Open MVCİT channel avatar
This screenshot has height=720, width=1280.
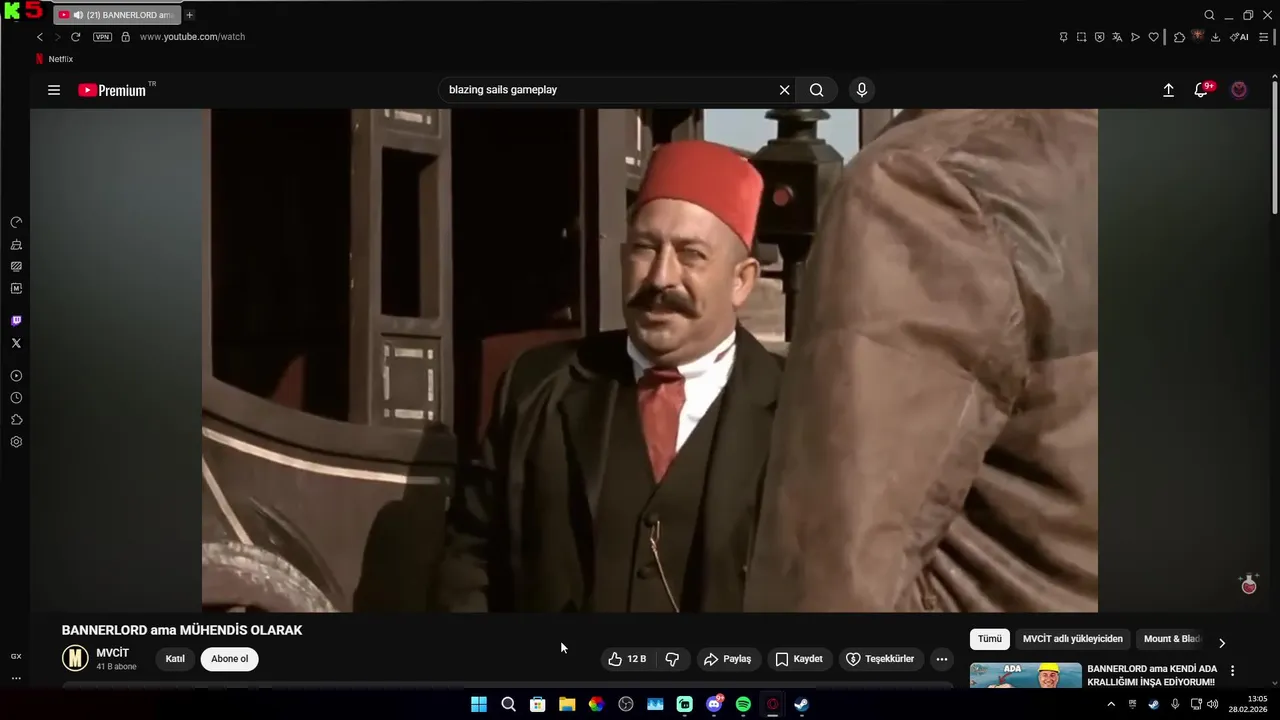tap(75, 658)
